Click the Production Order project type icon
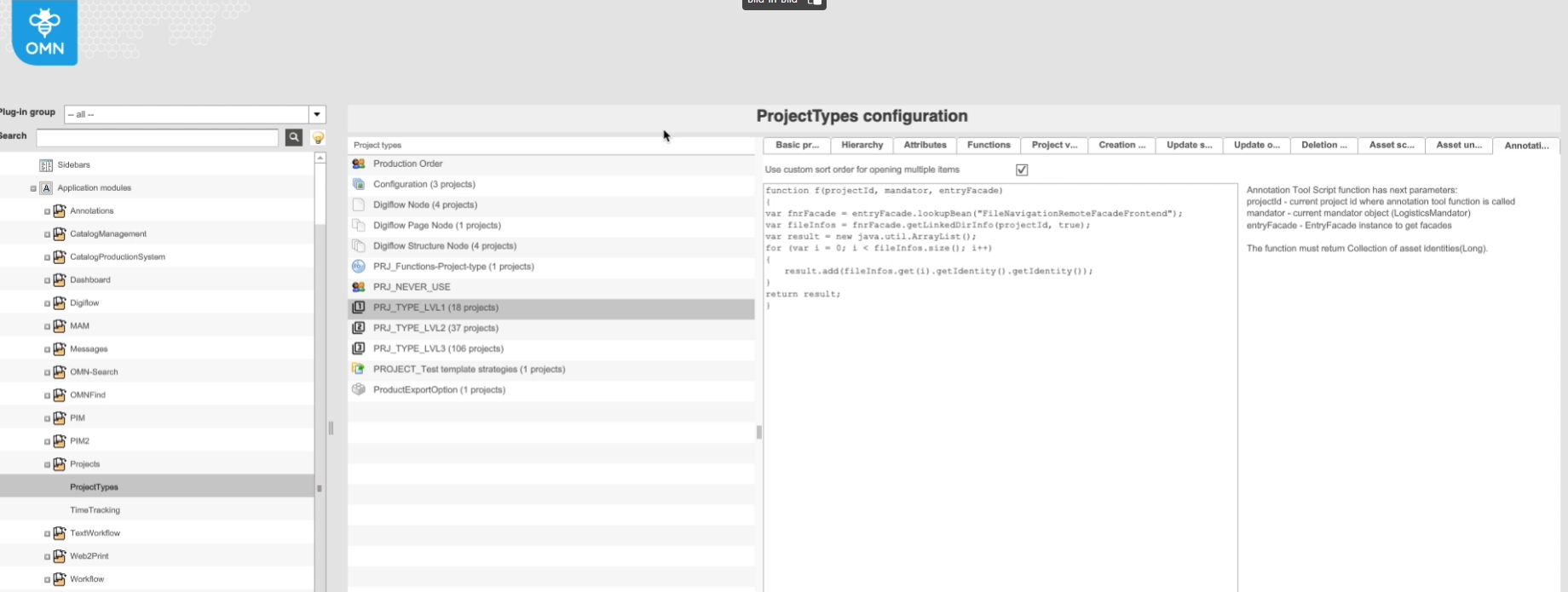 coord(359,164)
